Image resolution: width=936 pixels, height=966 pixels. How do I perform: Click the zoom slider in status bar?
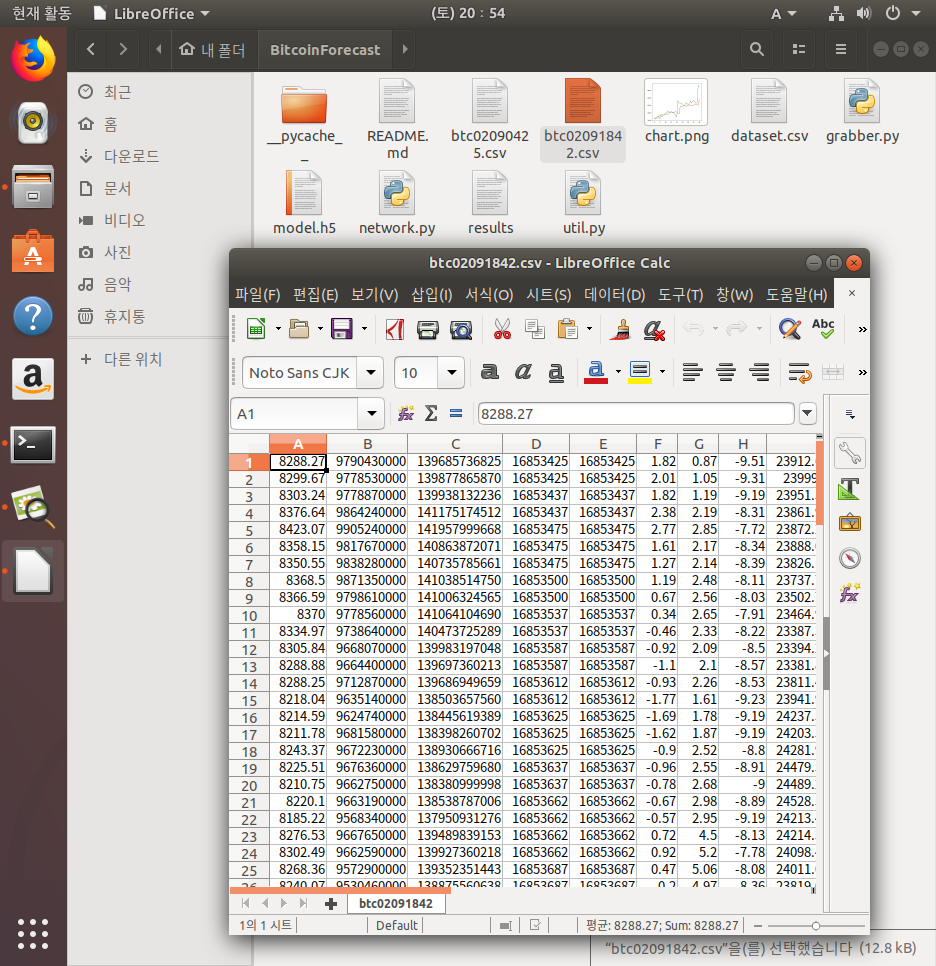[x=816, y=926]
